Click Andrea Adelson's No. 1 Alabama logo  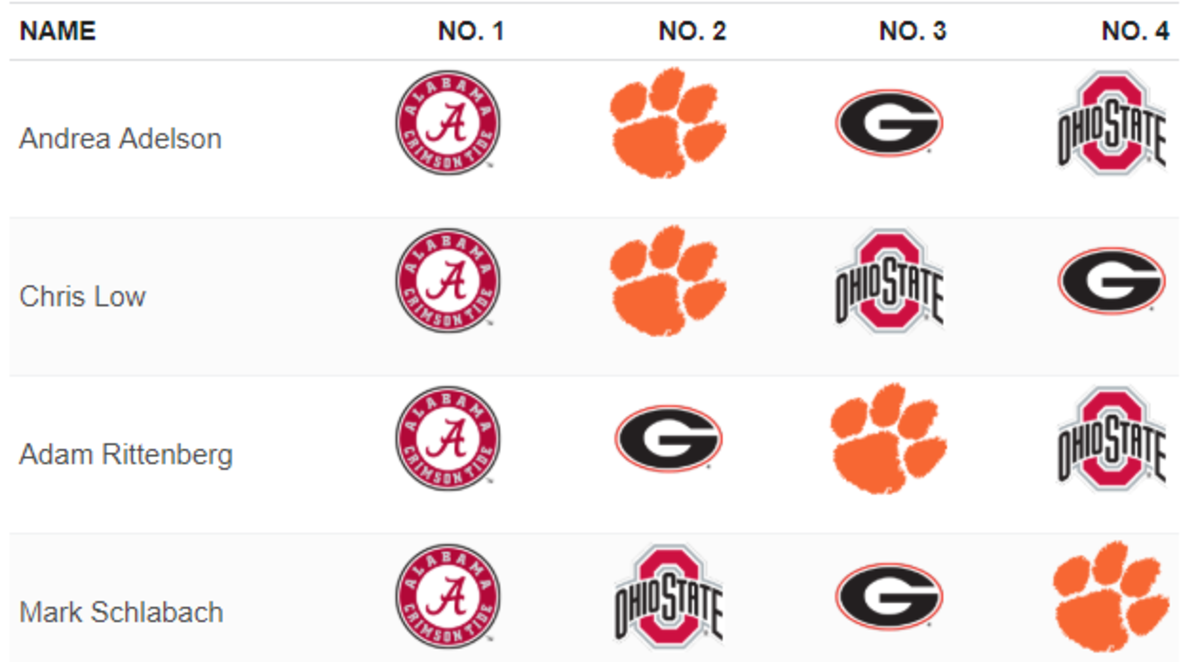(448, 123)
